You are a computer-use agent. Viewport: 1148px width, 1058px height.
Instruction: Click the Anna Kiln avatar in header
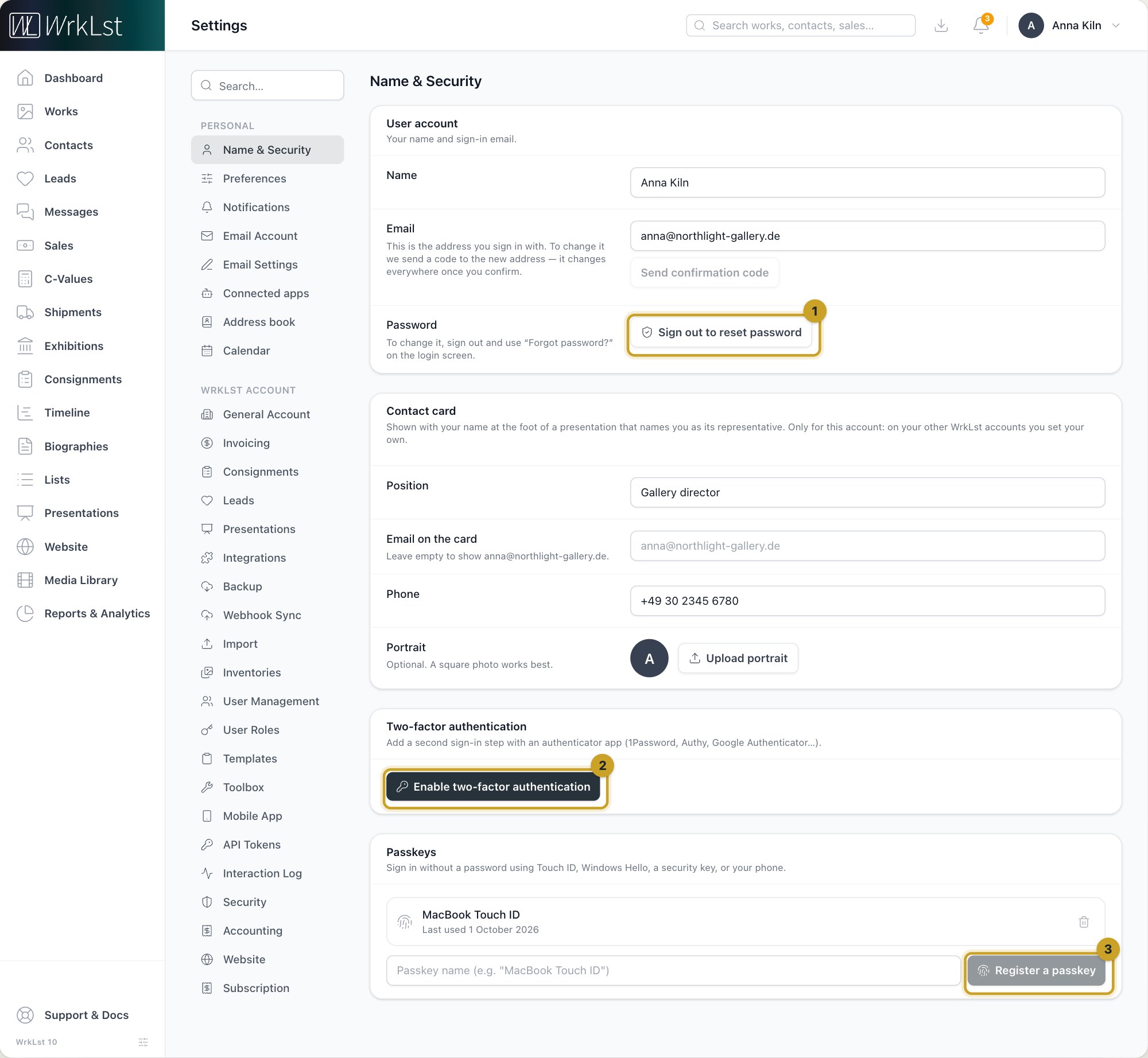click(1031, 25)
